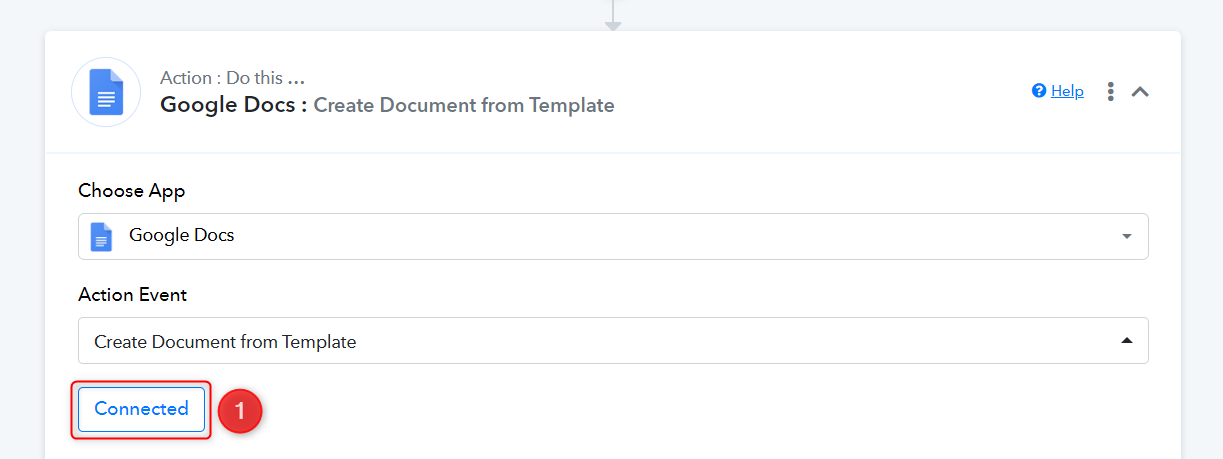
Task: Click the Connected button
Action: (141, 409)
